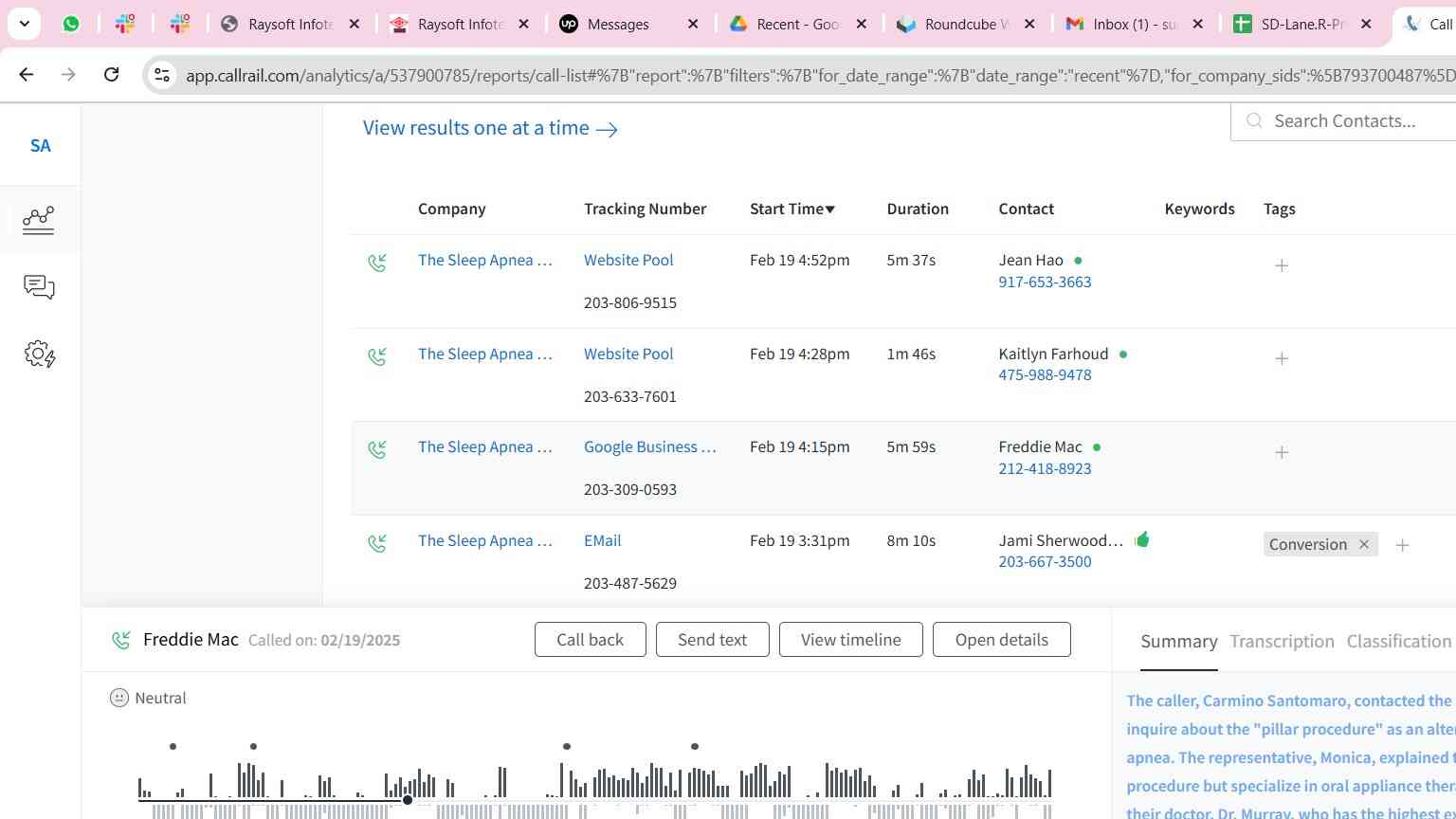Screen dimensions: 1456x819
Task: Click the View timeline button
Action: 850,640
